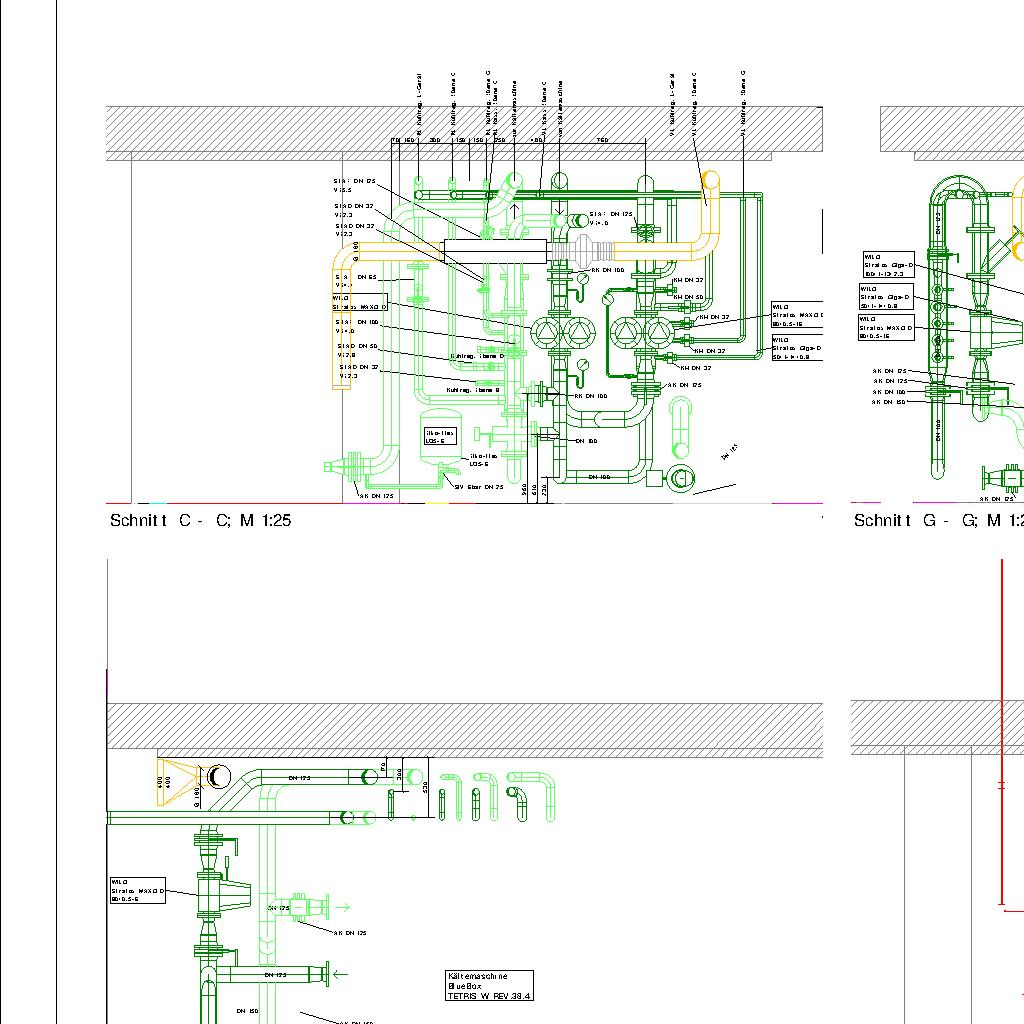Click 'AK DN 100' label in Schnitt G-G
This screenshot has height=1024, width=1024.
point(889,392)
